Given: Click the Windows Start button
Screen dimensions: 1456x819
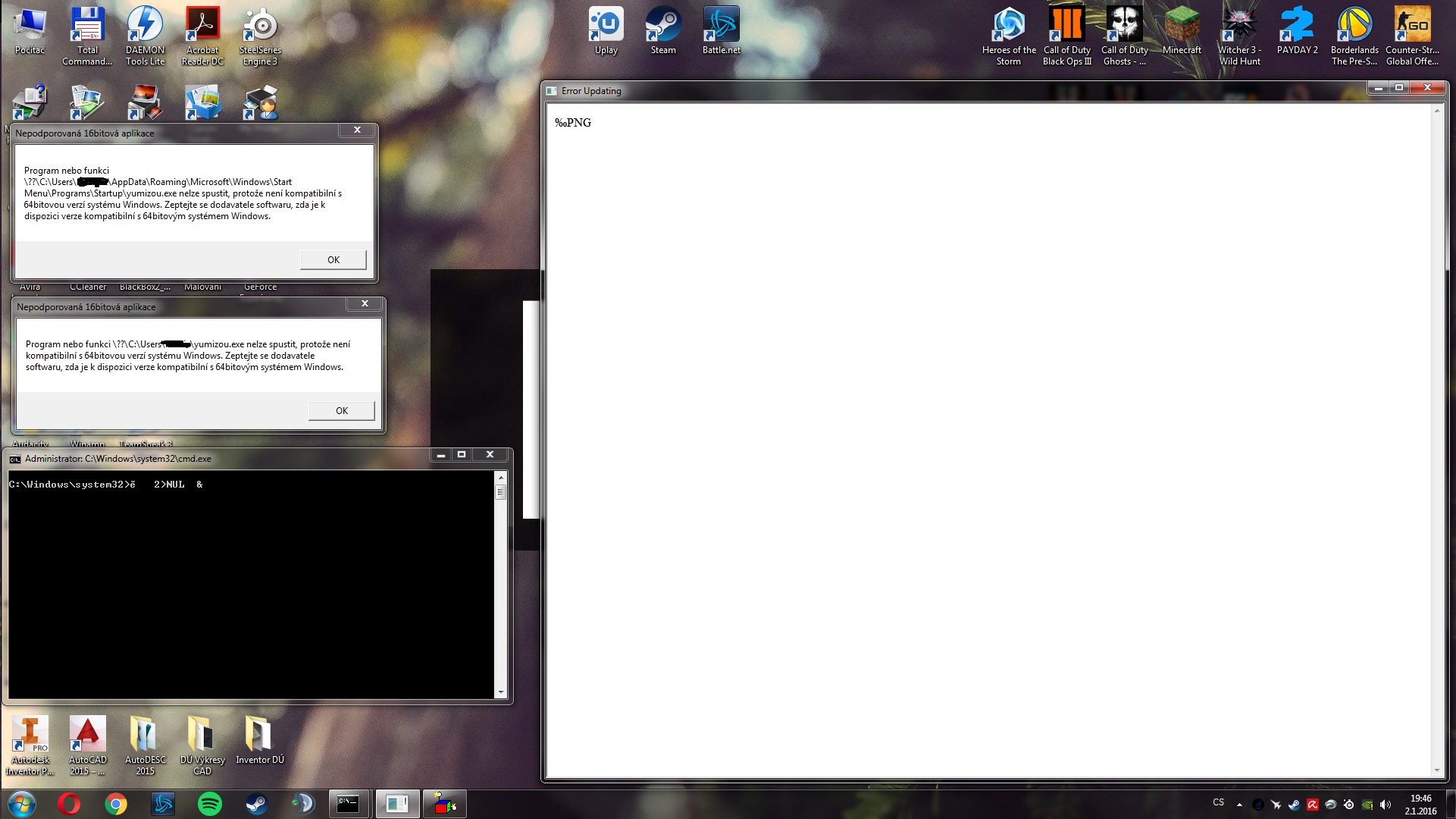Looking at the screenshot, I should 22,804.
